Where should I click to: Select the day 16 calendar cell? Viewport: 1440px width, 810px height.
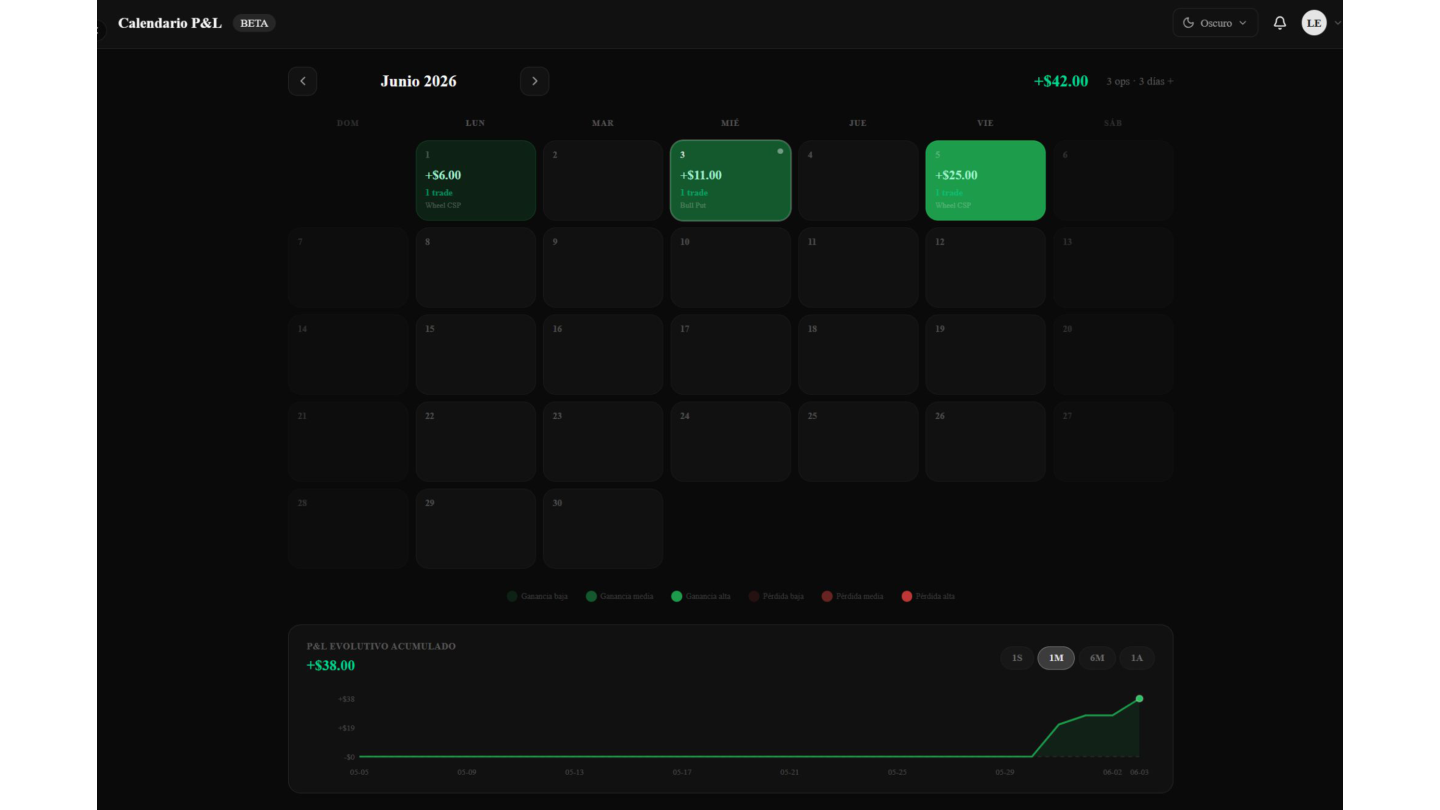tap(603, 354)
